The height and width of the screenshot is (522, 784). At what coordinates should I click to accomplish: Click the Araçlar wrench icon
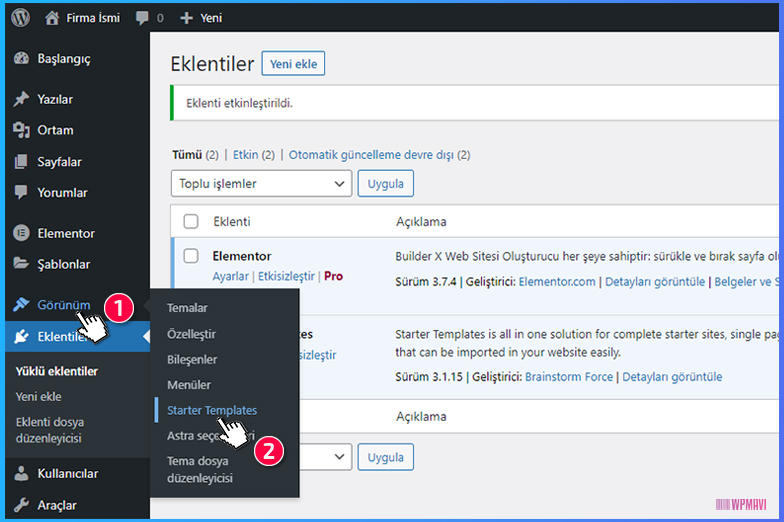(21, 505)
